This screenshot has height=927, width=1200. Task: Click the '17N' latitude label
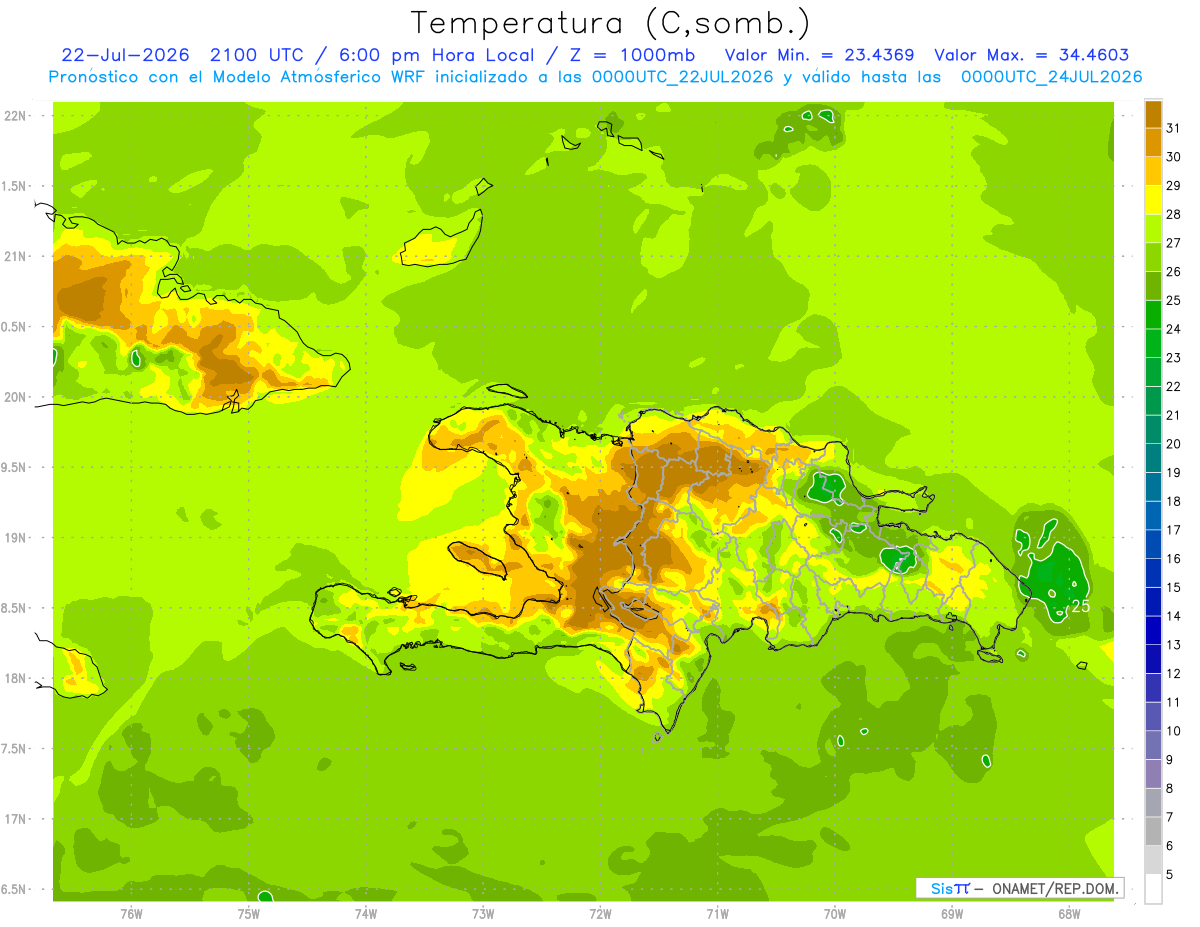(x=15, y=819)
